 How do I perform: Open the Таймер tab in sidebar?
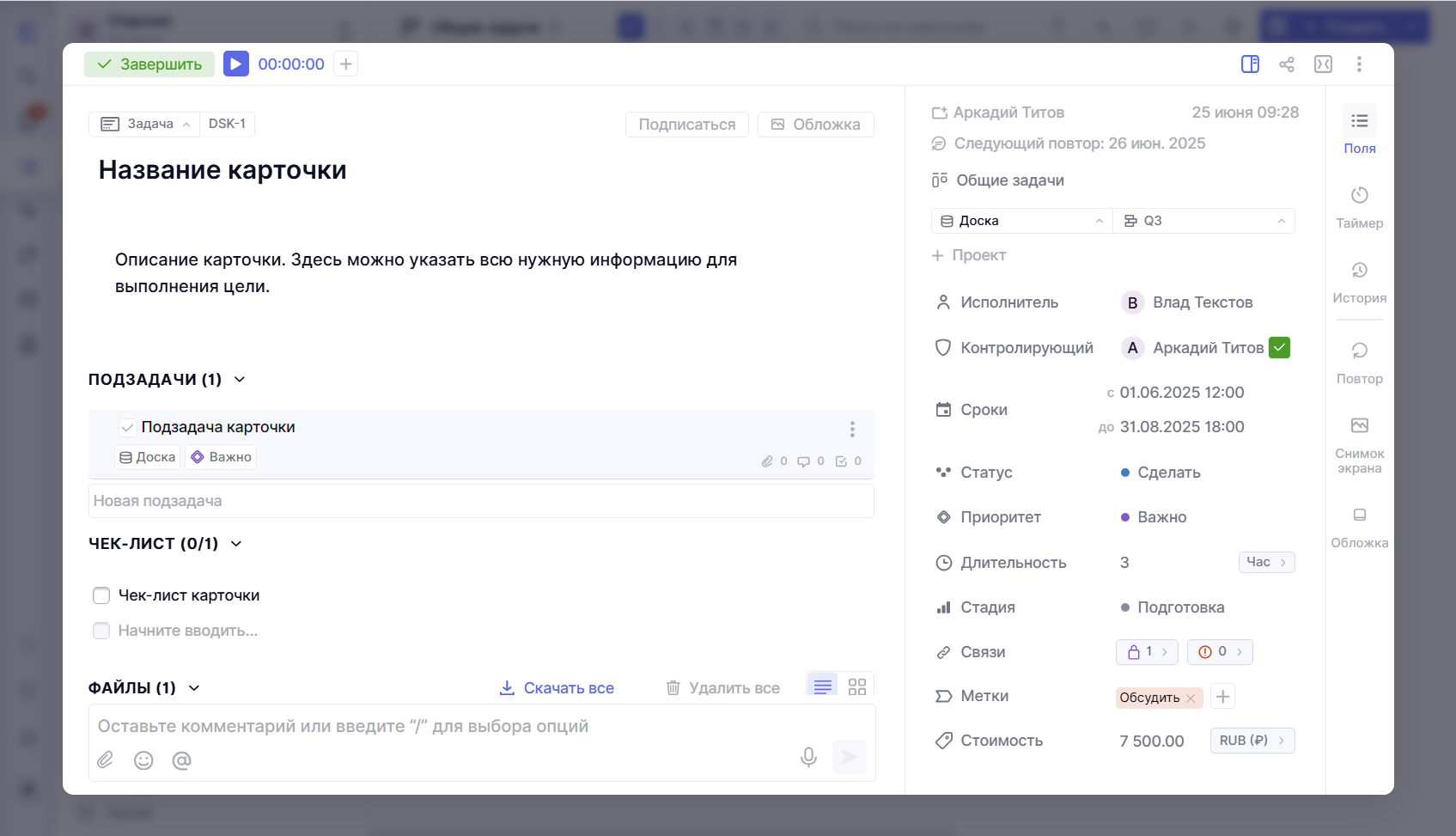[x=1359, y=207]
